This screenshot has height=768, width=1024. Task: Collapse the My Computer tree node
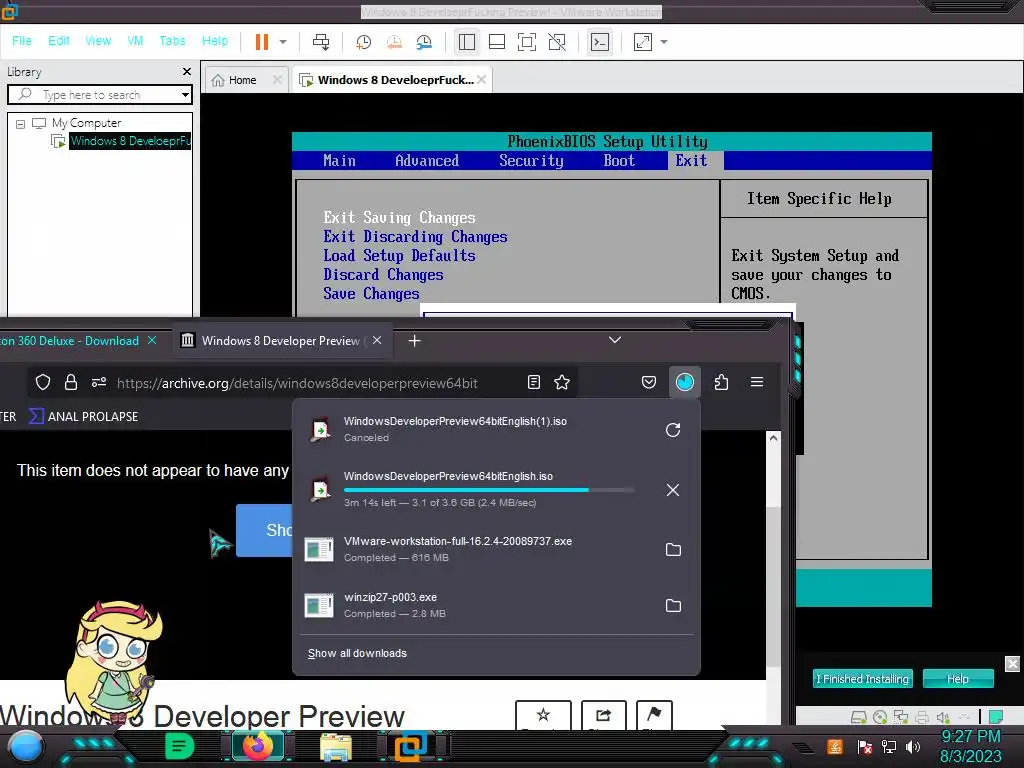(20, 123)
